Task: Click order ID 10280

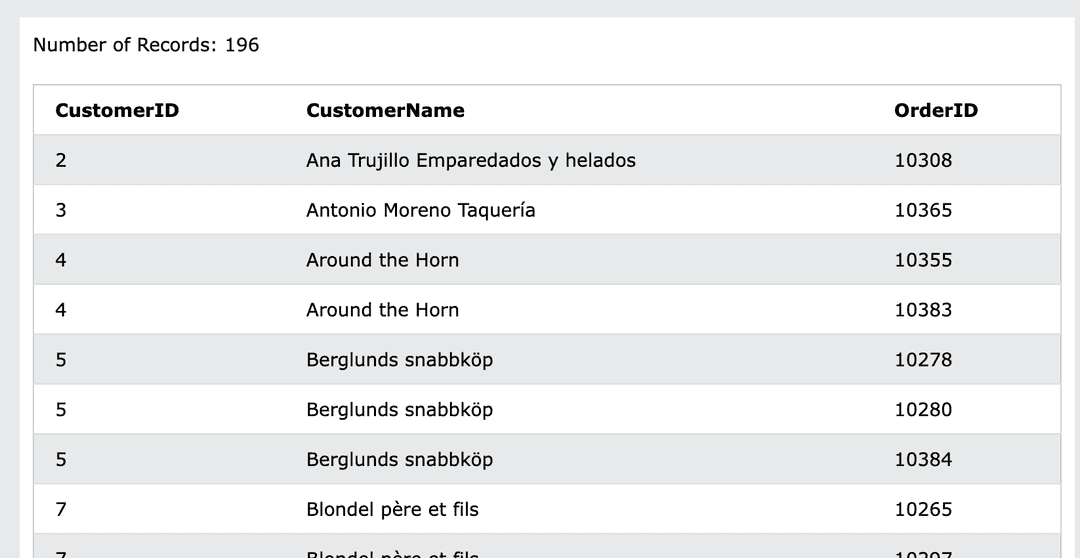Action: (x=923, y=410)
